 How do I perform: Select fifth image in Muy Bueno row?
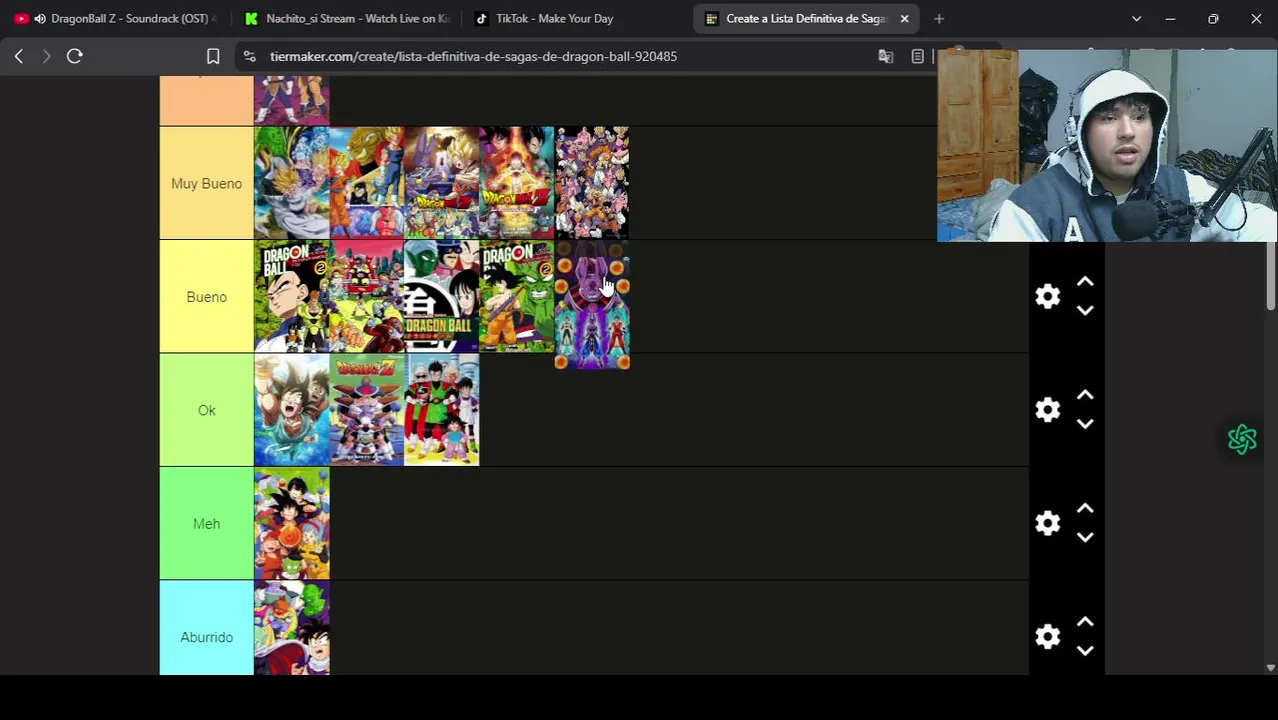pos(592,182)
